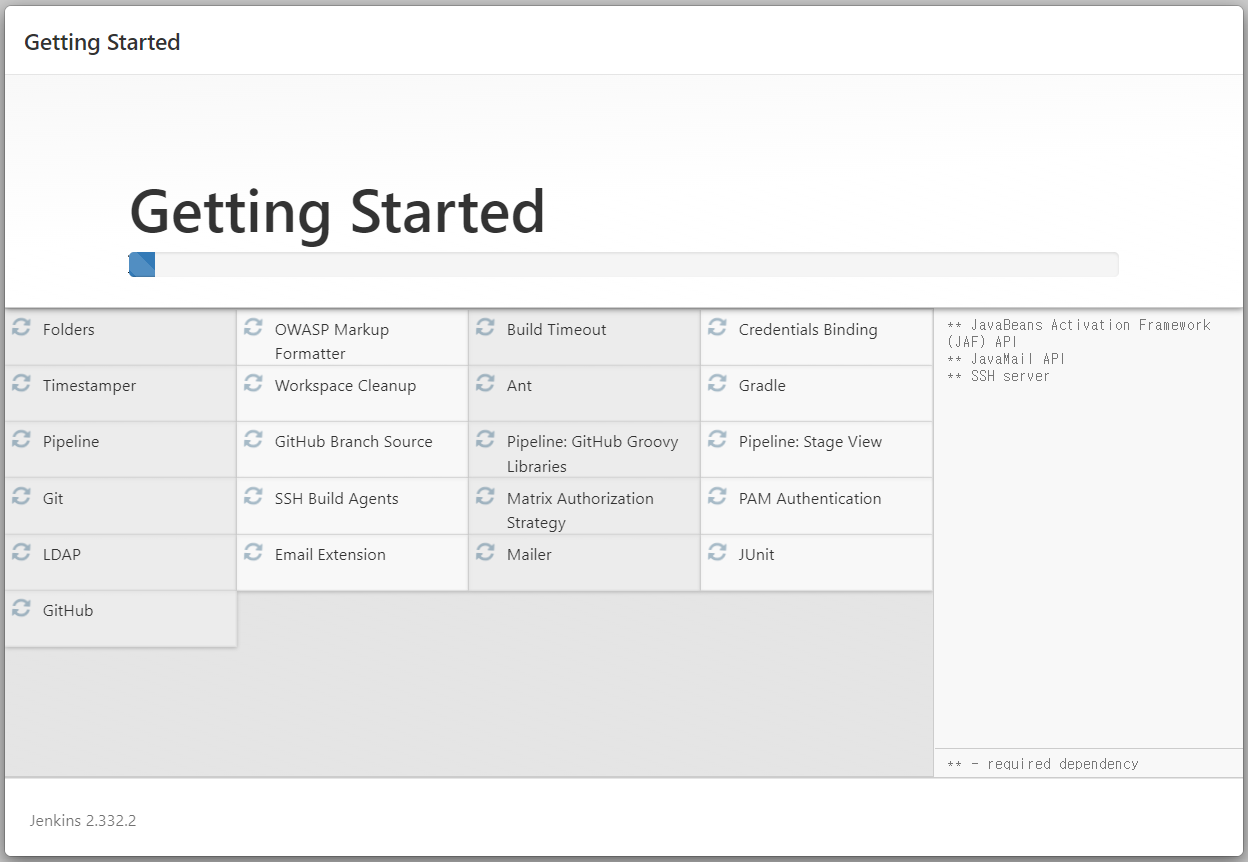Select the SSH Build Agents label

point(336,498)
